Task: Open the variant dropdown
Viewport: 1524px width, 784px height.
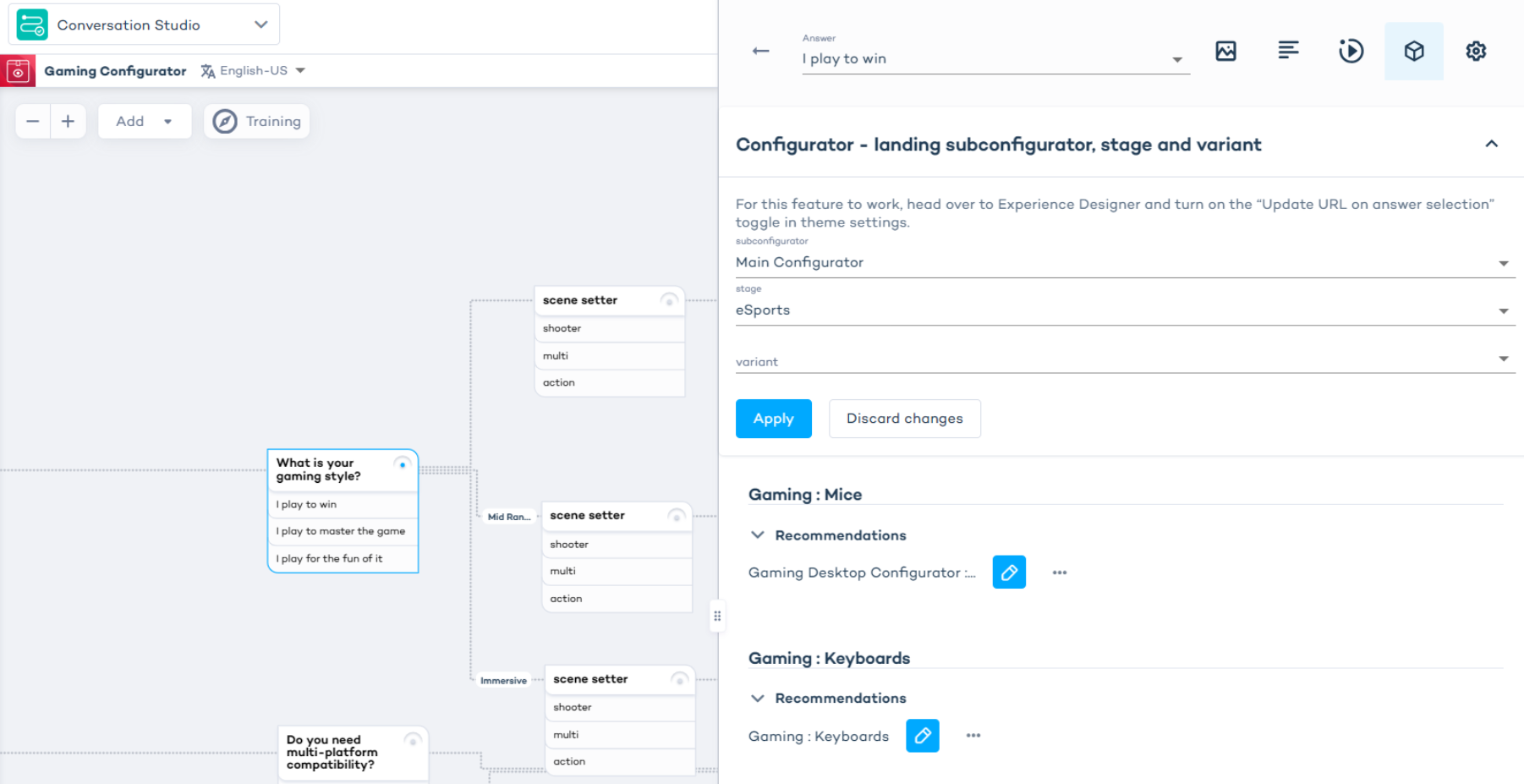Action: point(1125,359)
